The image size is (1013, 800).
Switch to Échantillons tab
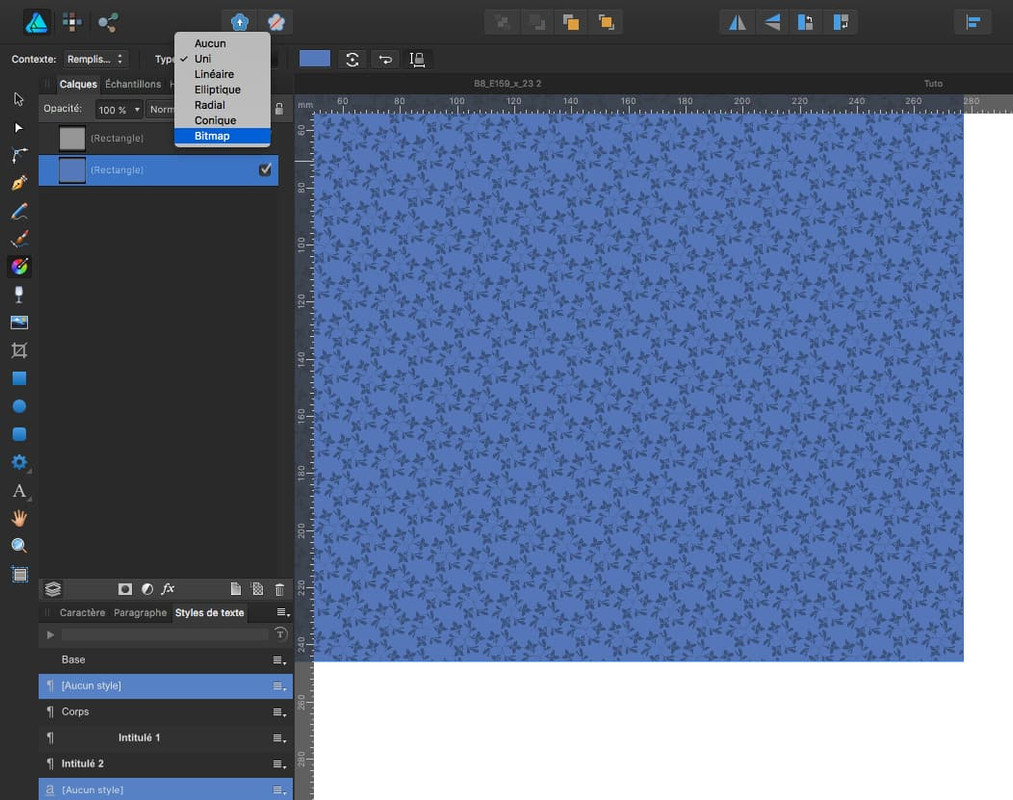click(133, 84)
